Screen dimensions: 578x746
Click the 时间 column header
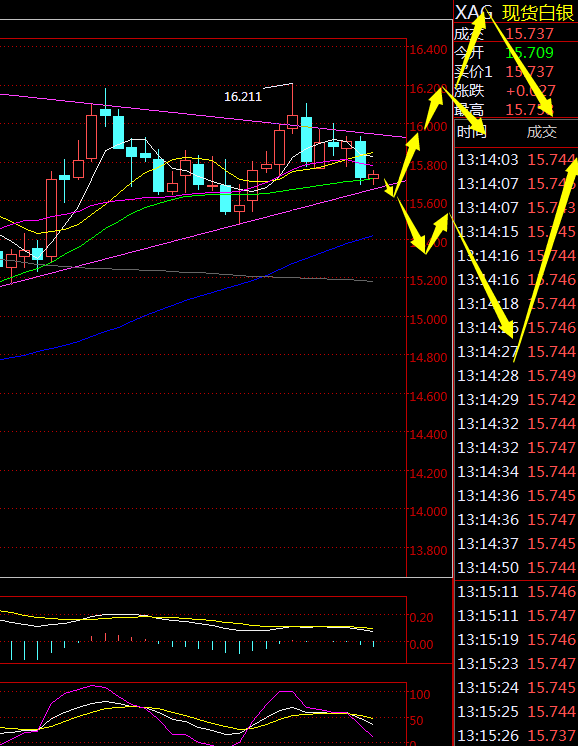click(470, 132)
